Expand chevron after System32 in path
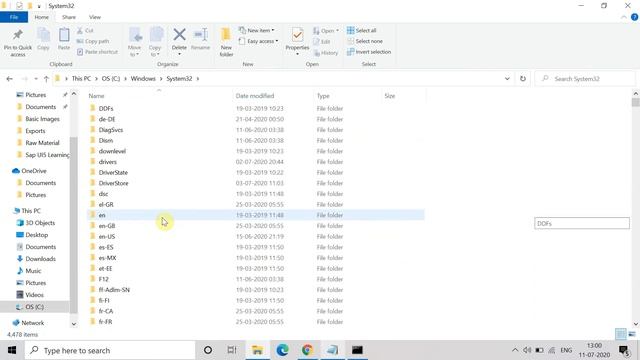The height and width of the screenshot is (360, 640). coord(198,79)
